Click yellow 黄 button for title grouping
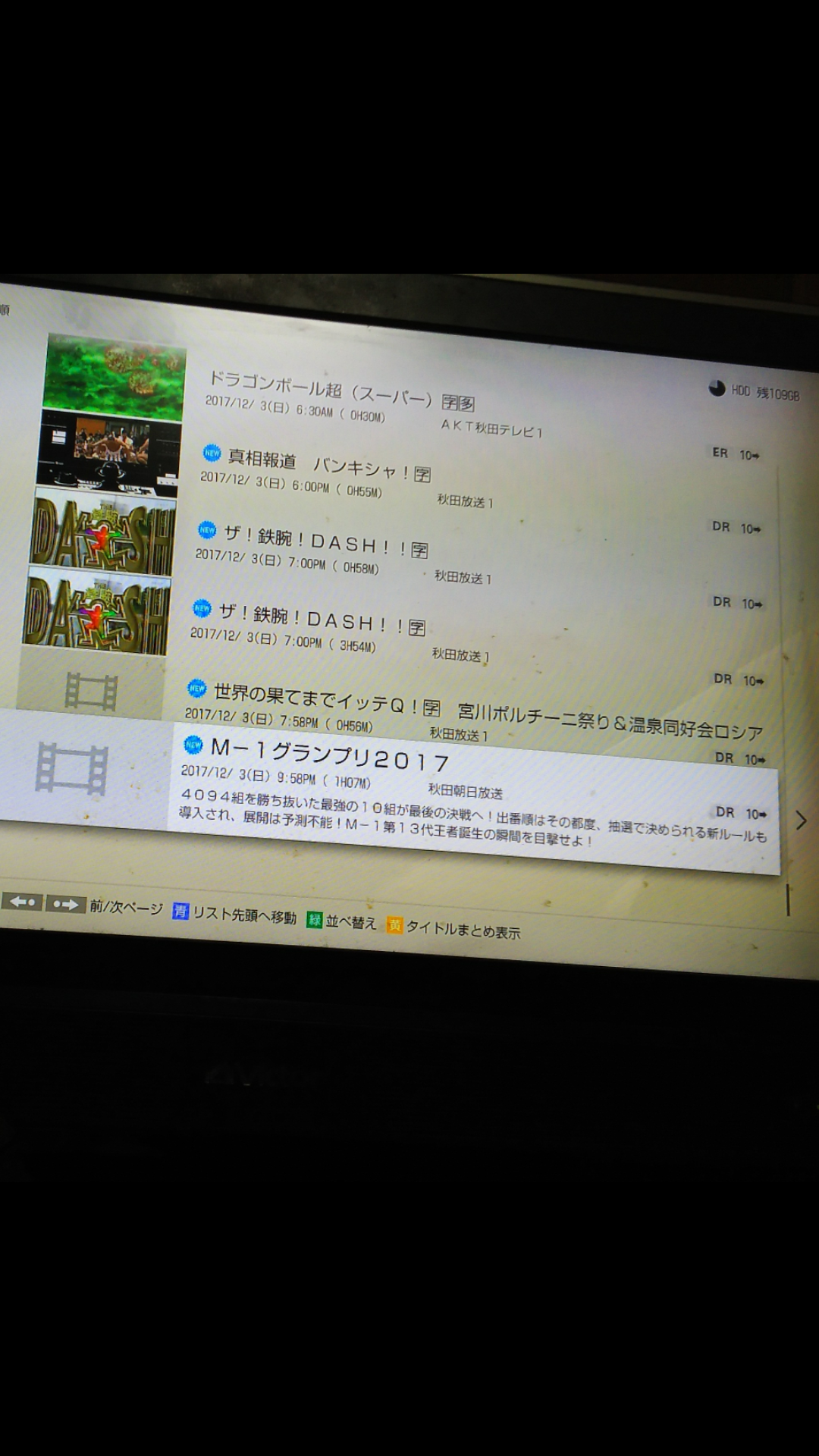Screen dimensions: 819x1456 coord(394,924)
